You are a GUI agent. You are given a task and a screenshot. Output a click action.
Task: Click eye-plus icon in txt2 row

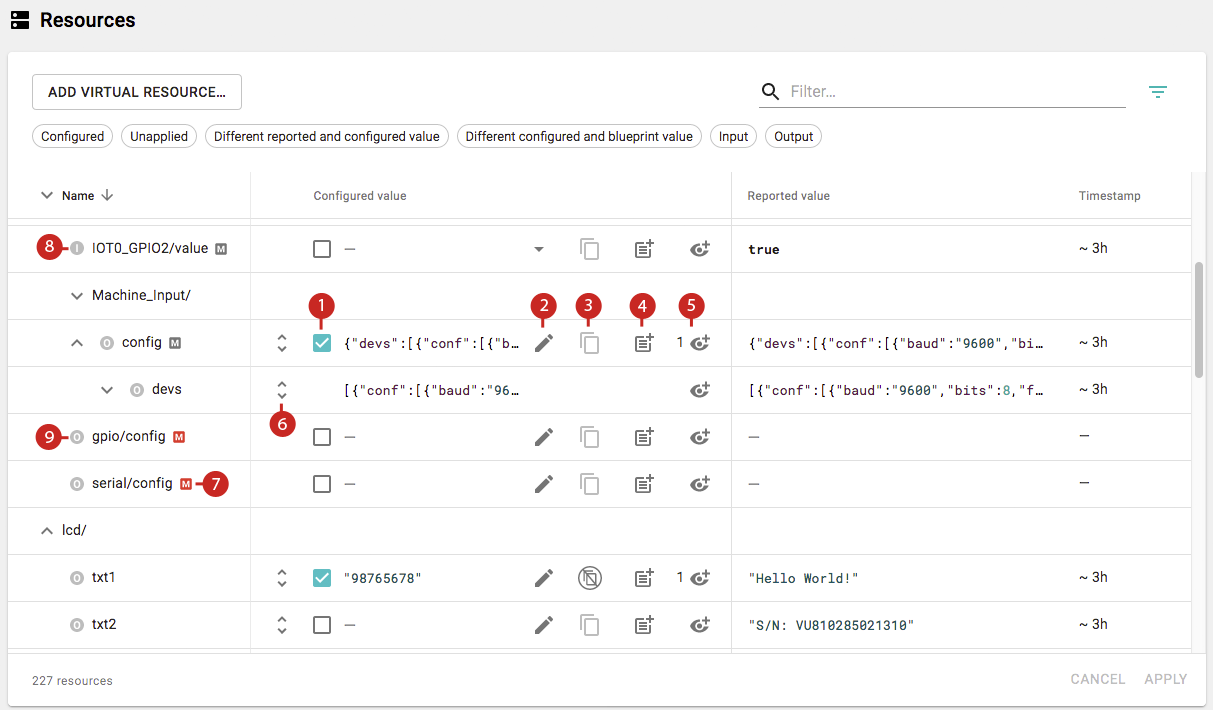700,625
